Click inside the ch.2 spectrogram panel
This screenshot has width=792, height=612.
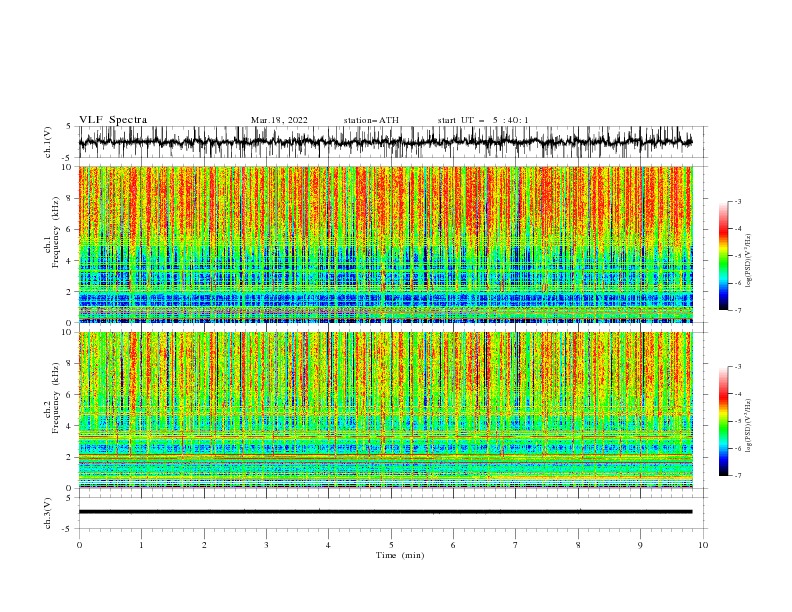tap(385, 410)
